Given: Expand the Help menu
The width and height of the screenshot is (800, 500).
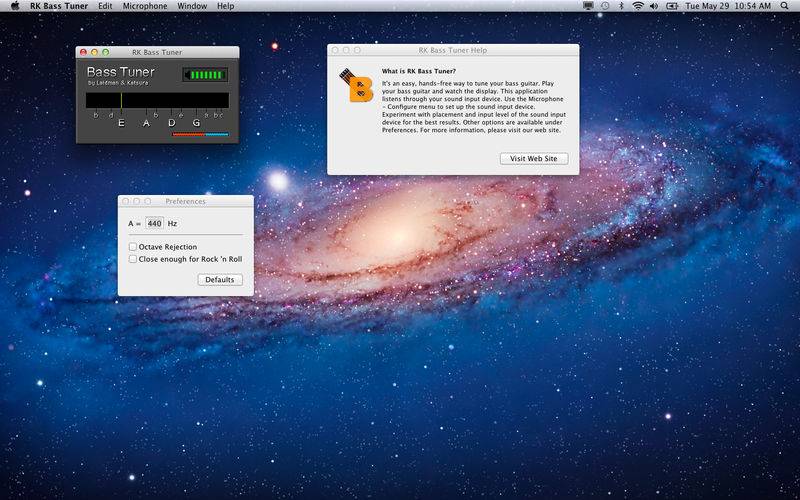Looking at the screenshot, I should pos(226,6).
